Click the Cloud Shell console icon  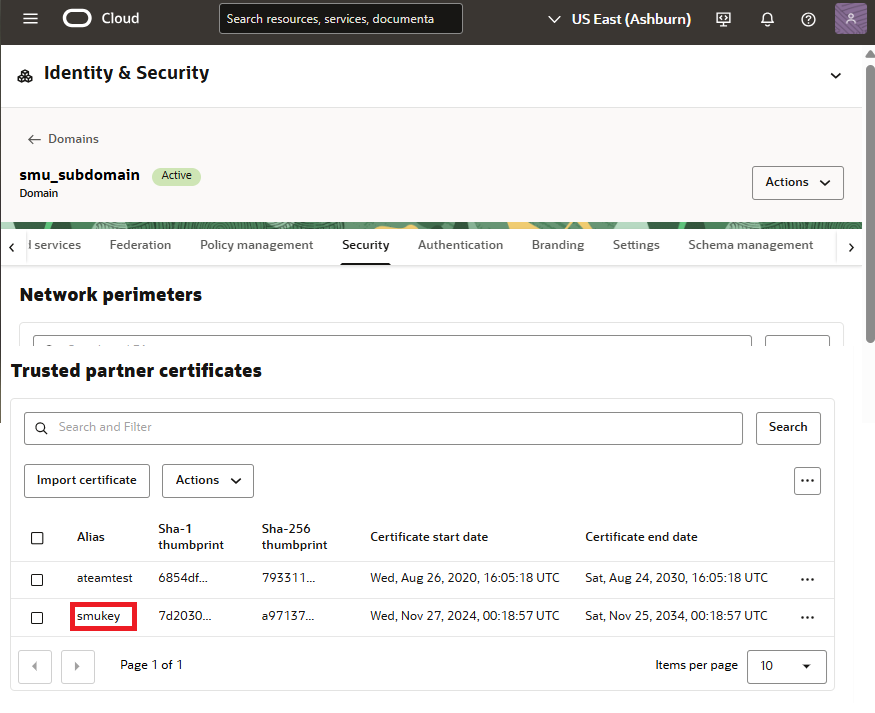coord(723,18)
